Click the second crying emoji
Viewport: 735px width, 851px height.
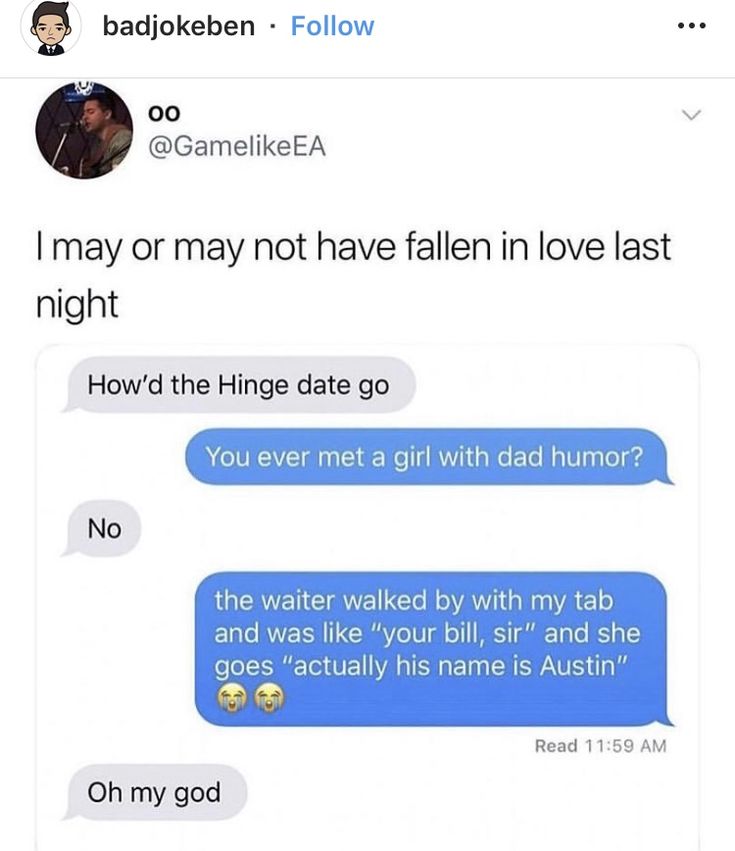[x=269, y=698]
